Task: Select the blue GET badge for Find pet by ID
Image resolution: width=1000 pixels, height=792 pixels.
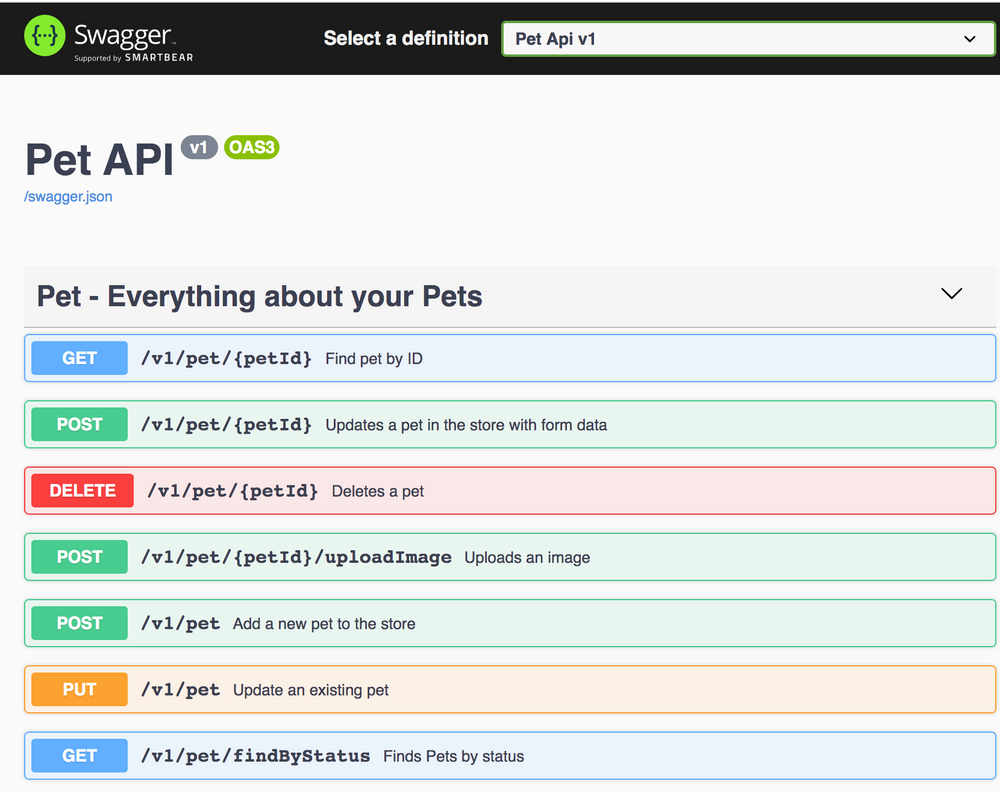Action: [78, 358]
